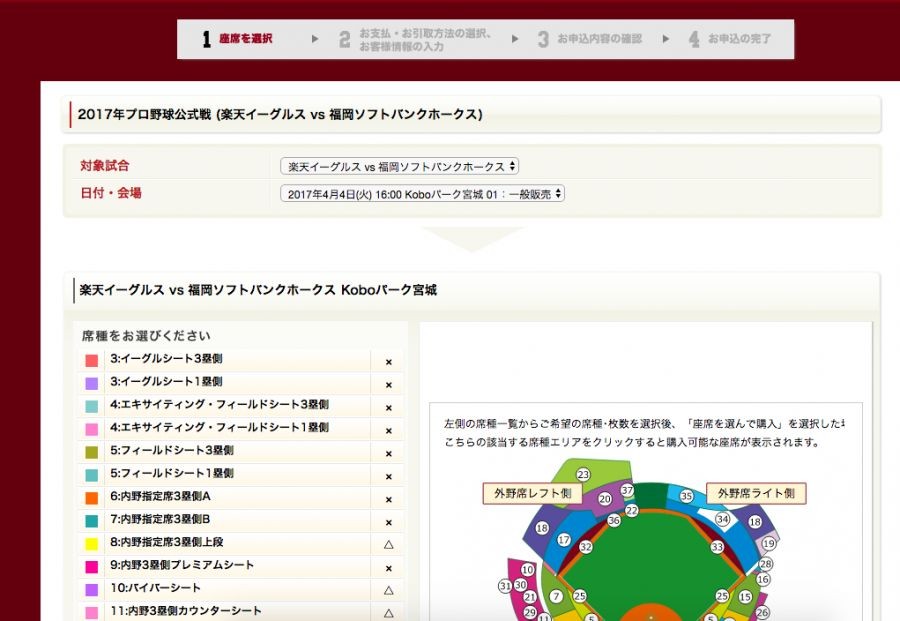
Task: Select seating area 33 on stadium map
Action: point(717,547)
